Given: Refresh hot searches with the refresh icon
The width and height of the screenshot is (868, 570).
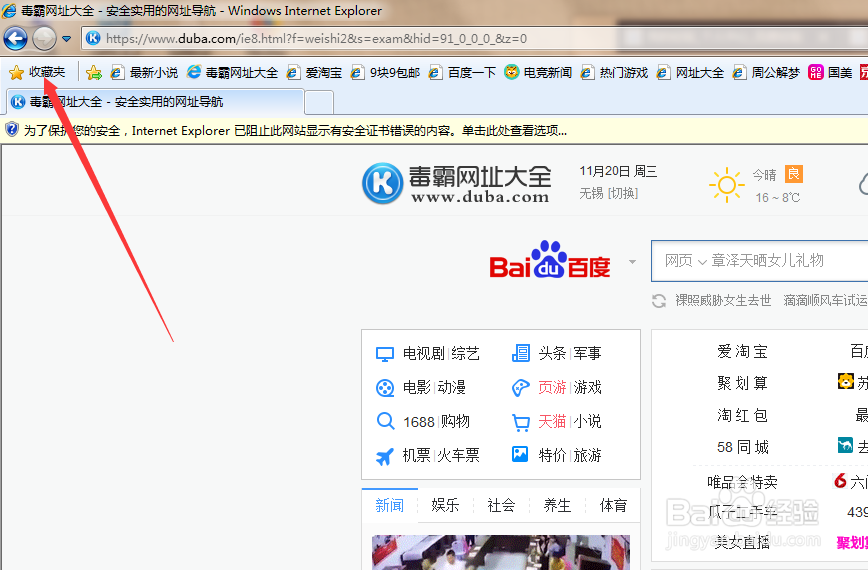Looking at the screenshot, I should [659, 301].
